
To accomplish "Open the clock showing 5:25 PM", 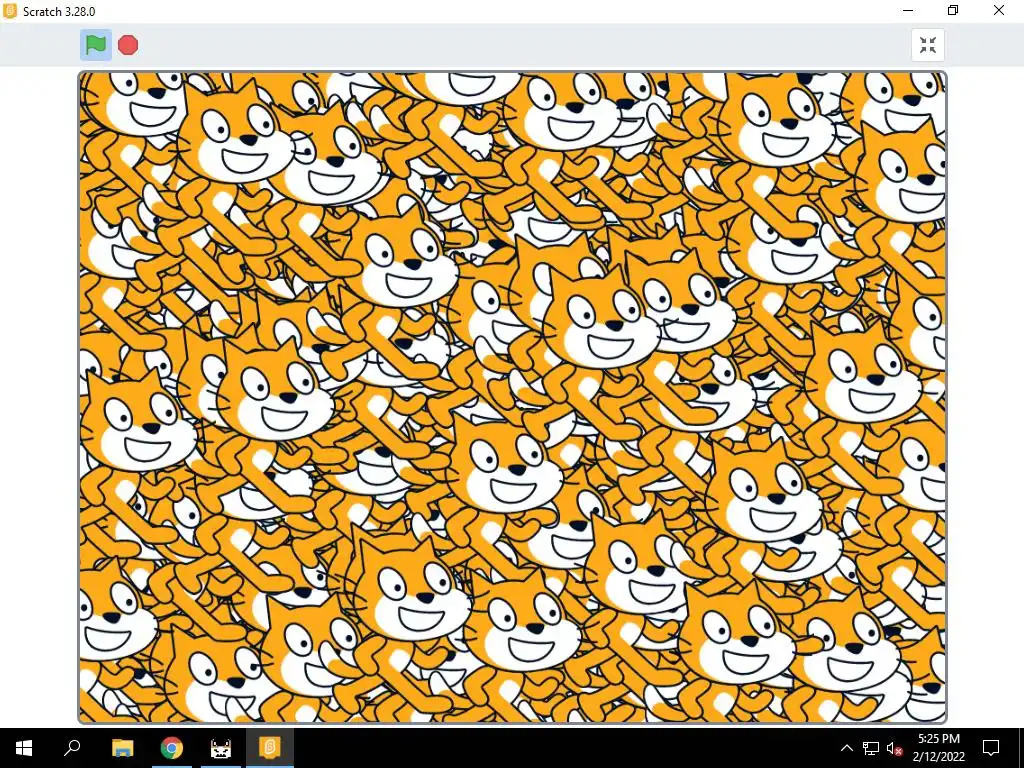I will [938, 748].
